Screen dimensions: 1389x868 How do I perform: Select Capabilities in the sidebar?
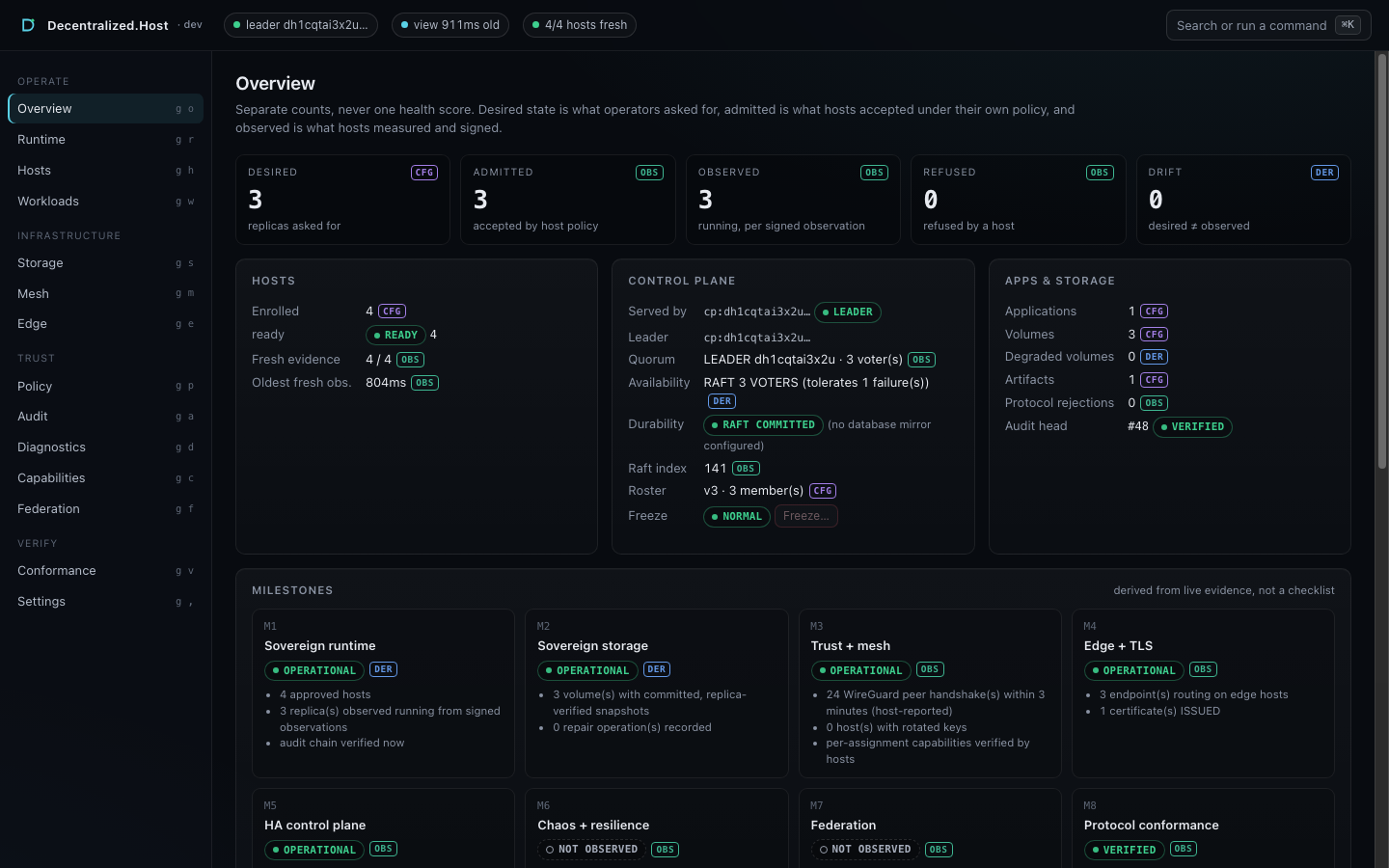(106, 478)
